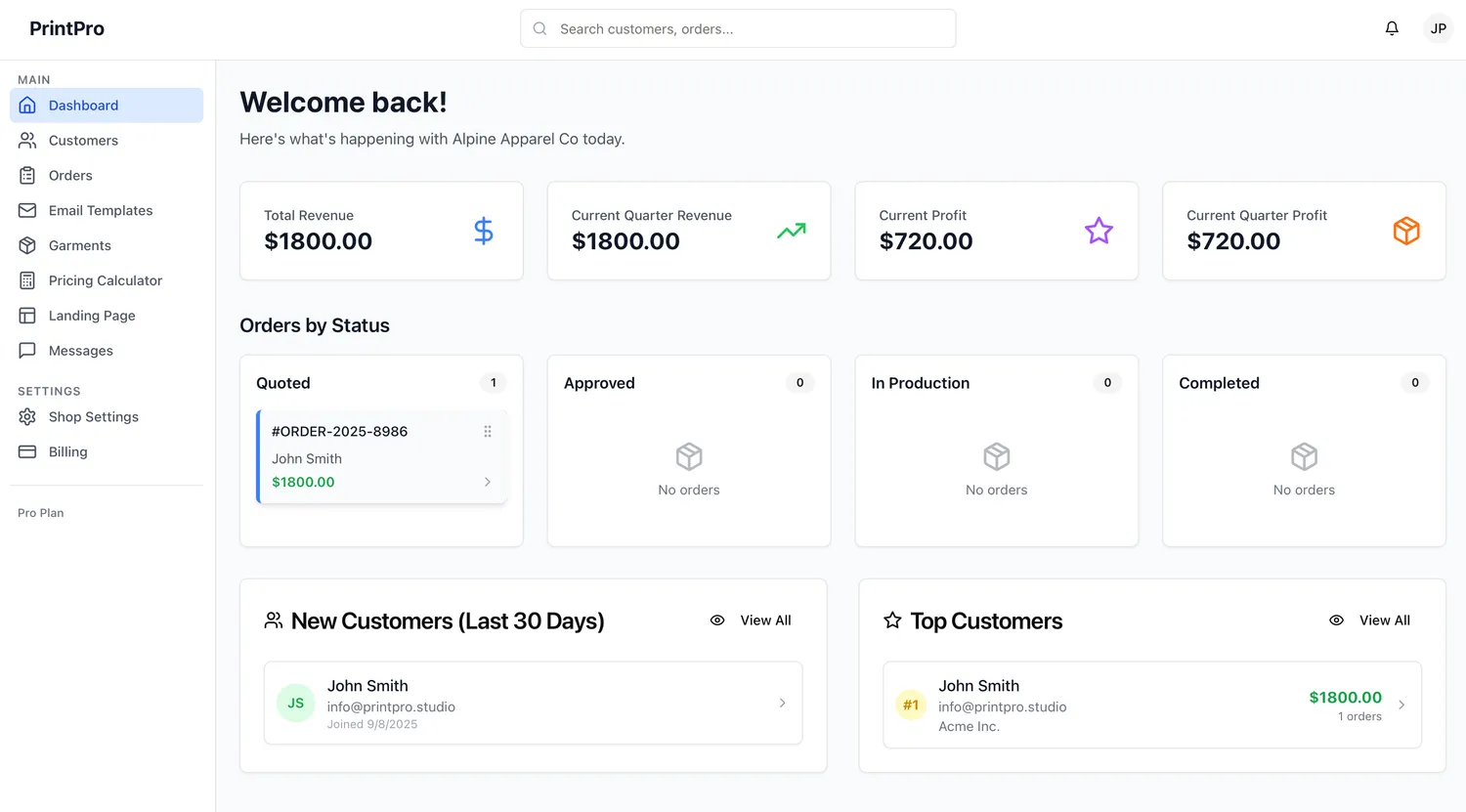Click the Current Profit star icon
The height and width of the screenshot is (812, 1466).
[x=1099, y=231]
